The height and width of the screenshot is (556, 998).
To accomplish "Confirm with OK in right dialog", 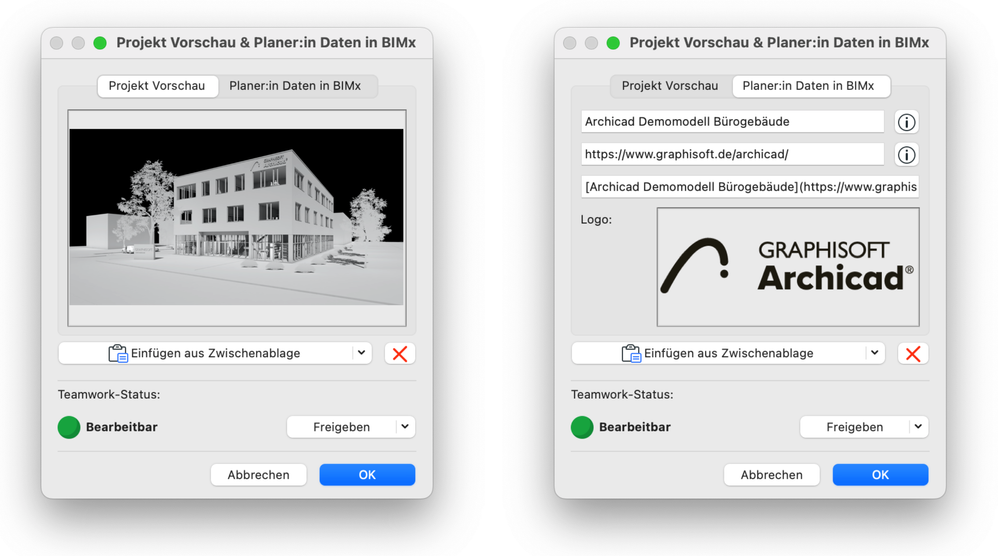I will point(880,475).
